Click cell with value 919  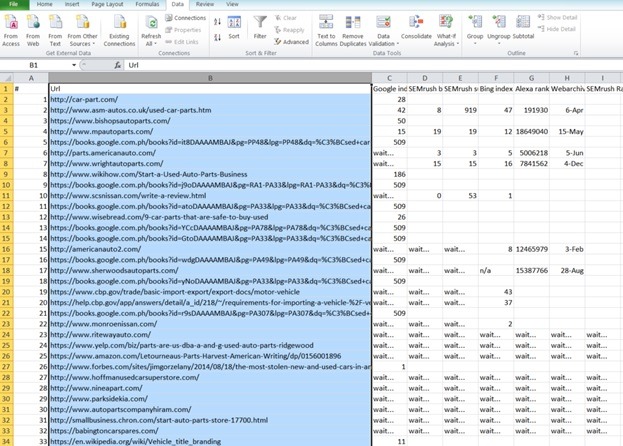tap(460, 110)
